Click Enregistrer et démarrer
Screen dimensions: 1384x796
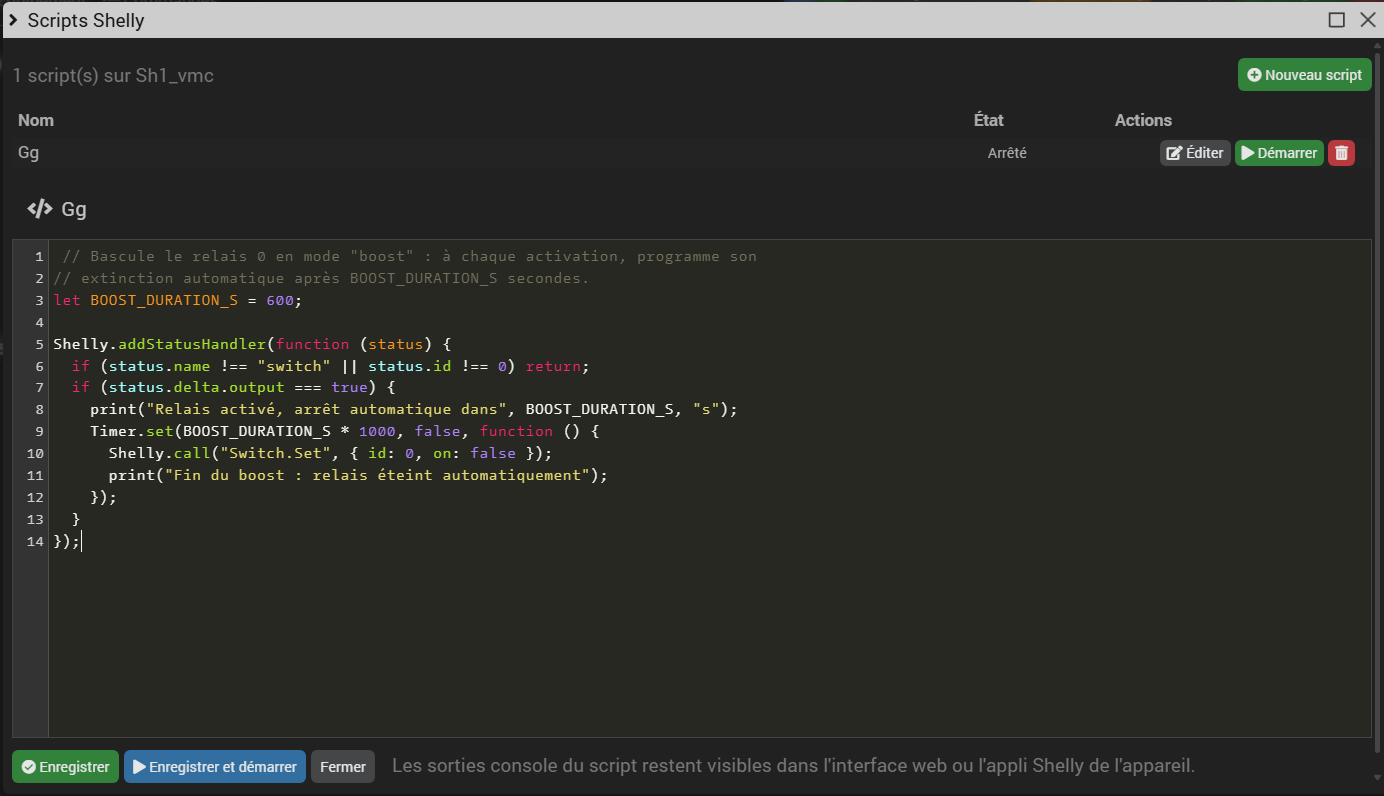215,767
